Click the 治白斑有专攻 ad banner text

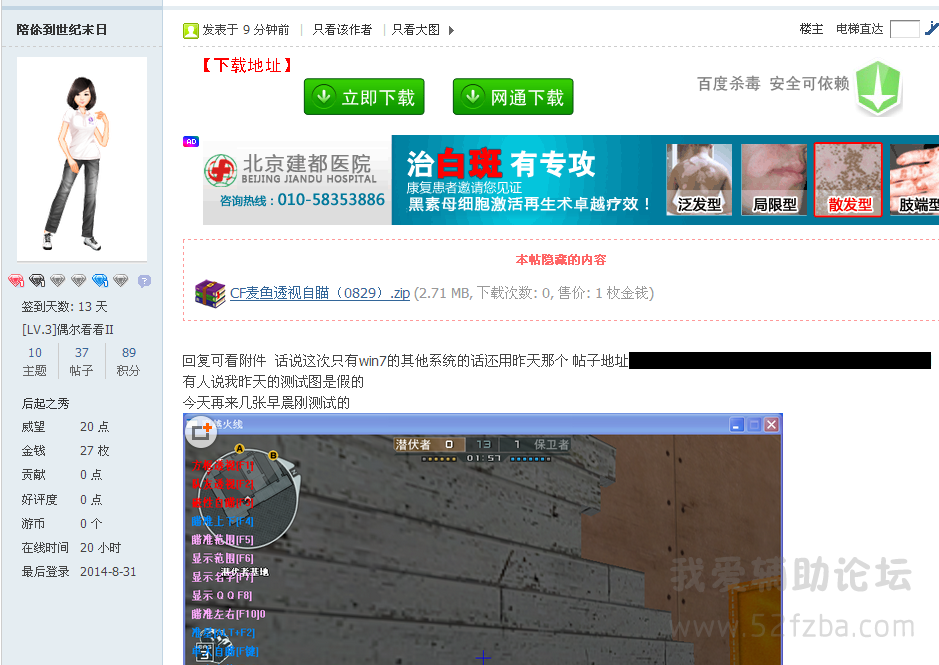click(501, 164)
